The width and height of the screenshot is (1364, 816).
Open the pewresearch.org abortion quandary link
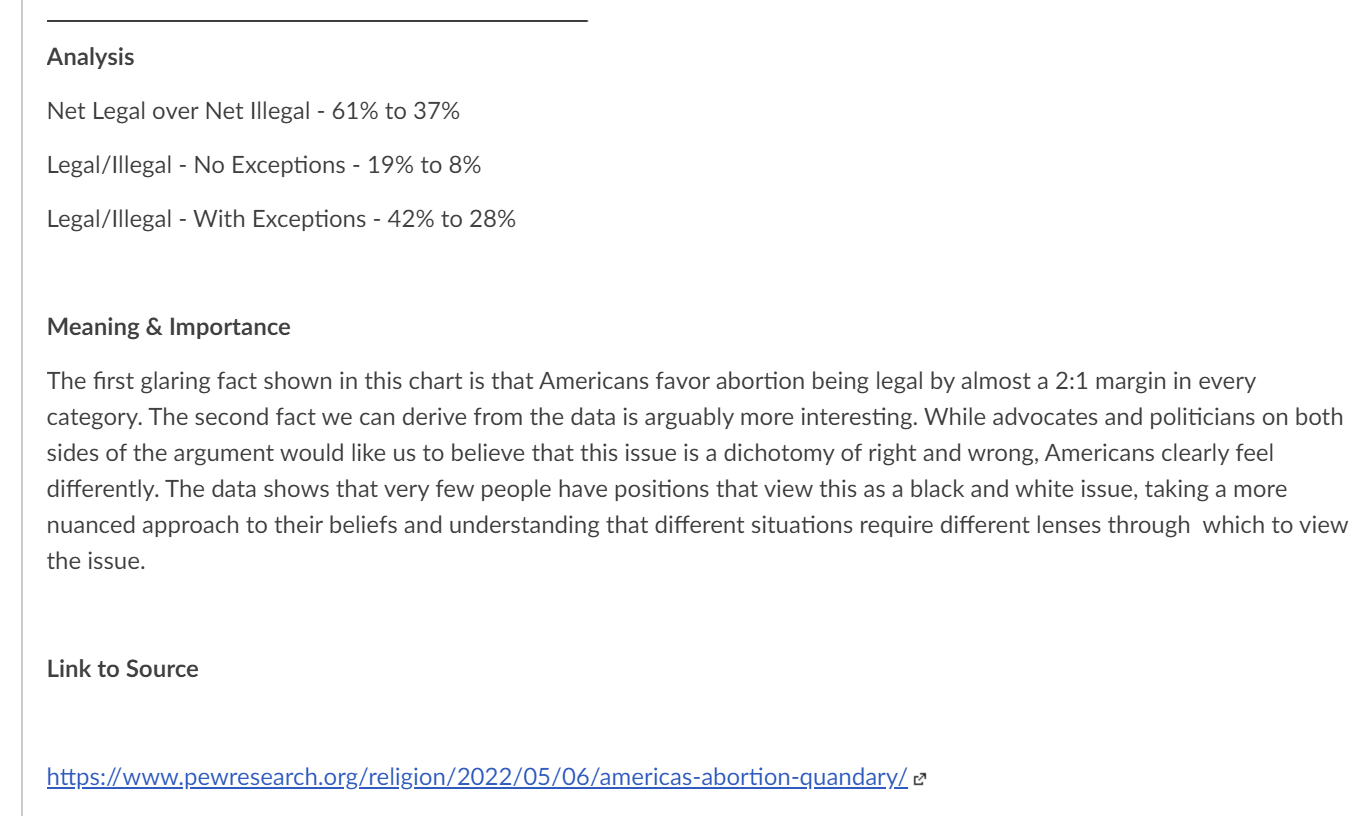point(477,777)
